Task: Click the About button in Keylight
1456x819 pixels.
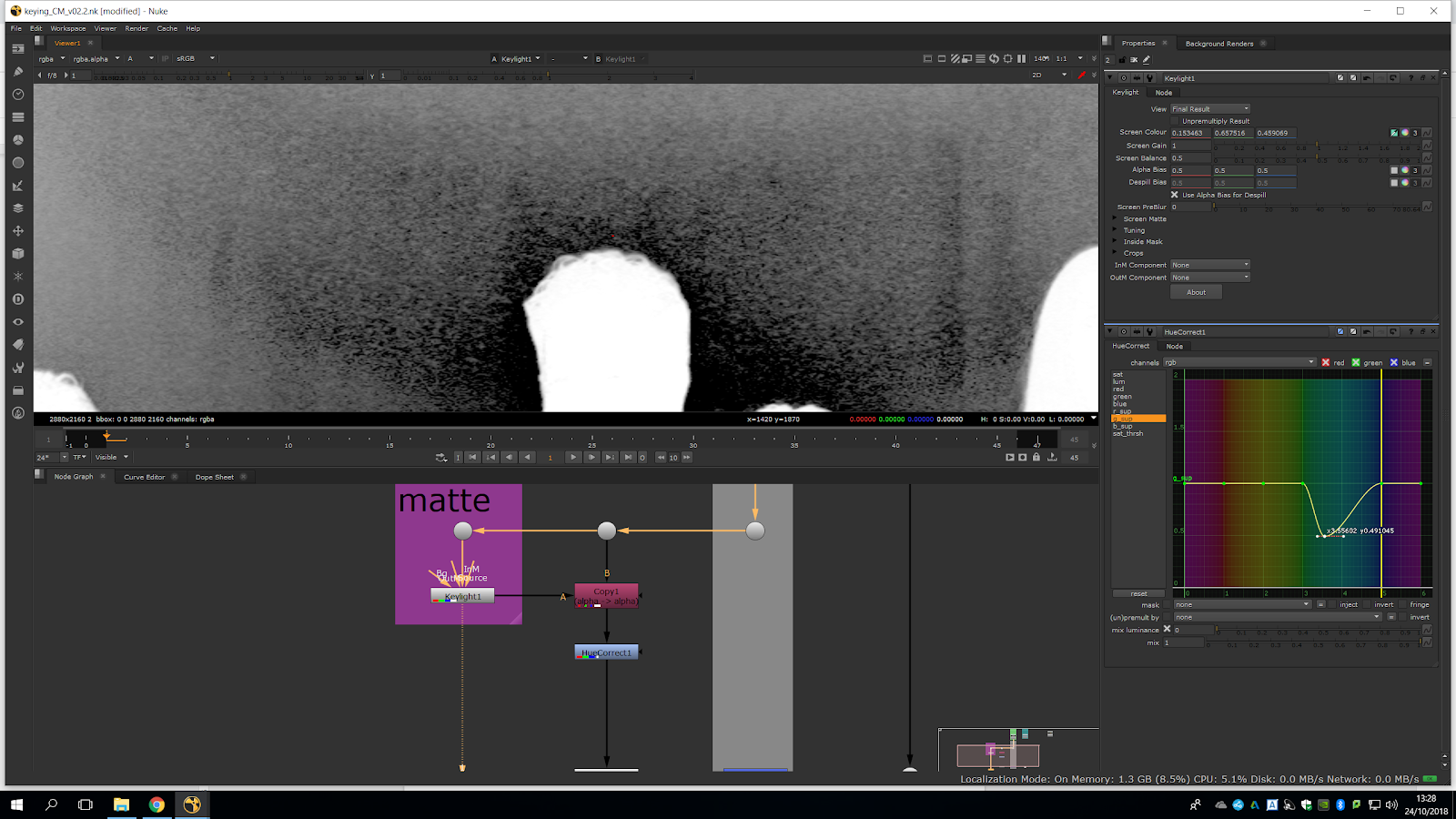Action: pos(1196,292)
